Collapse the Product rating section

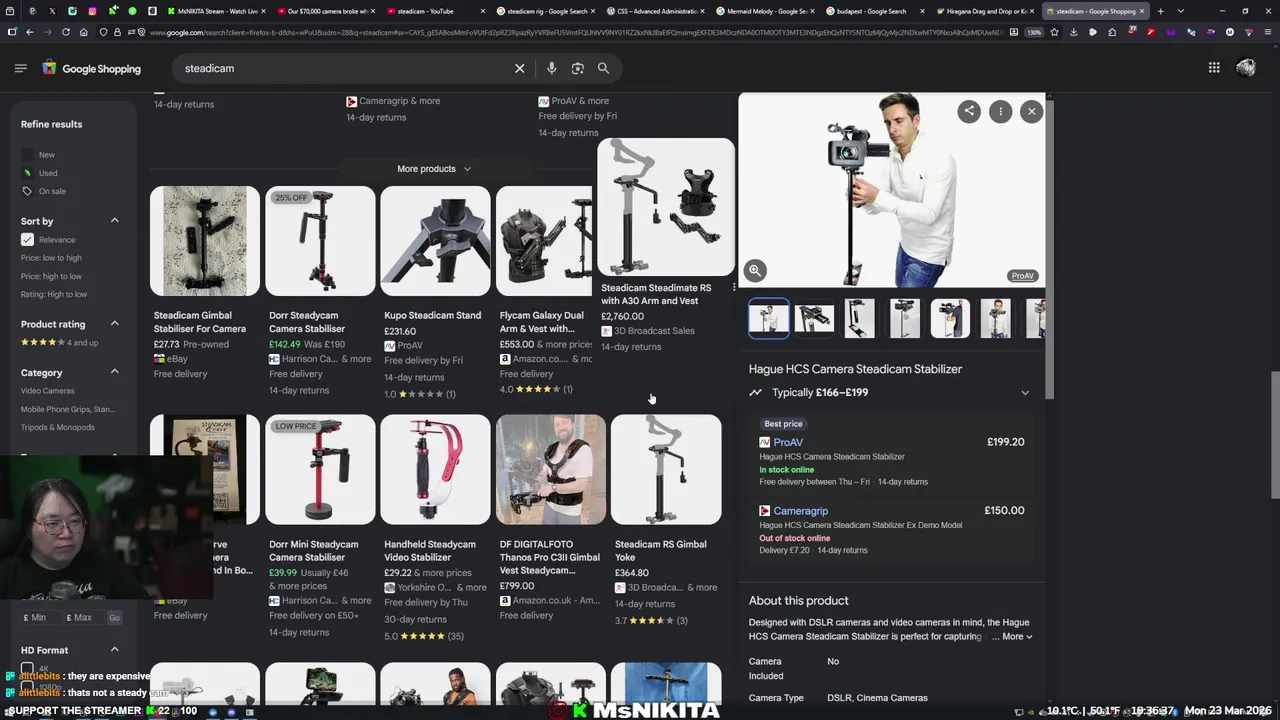tap(114, 324)
